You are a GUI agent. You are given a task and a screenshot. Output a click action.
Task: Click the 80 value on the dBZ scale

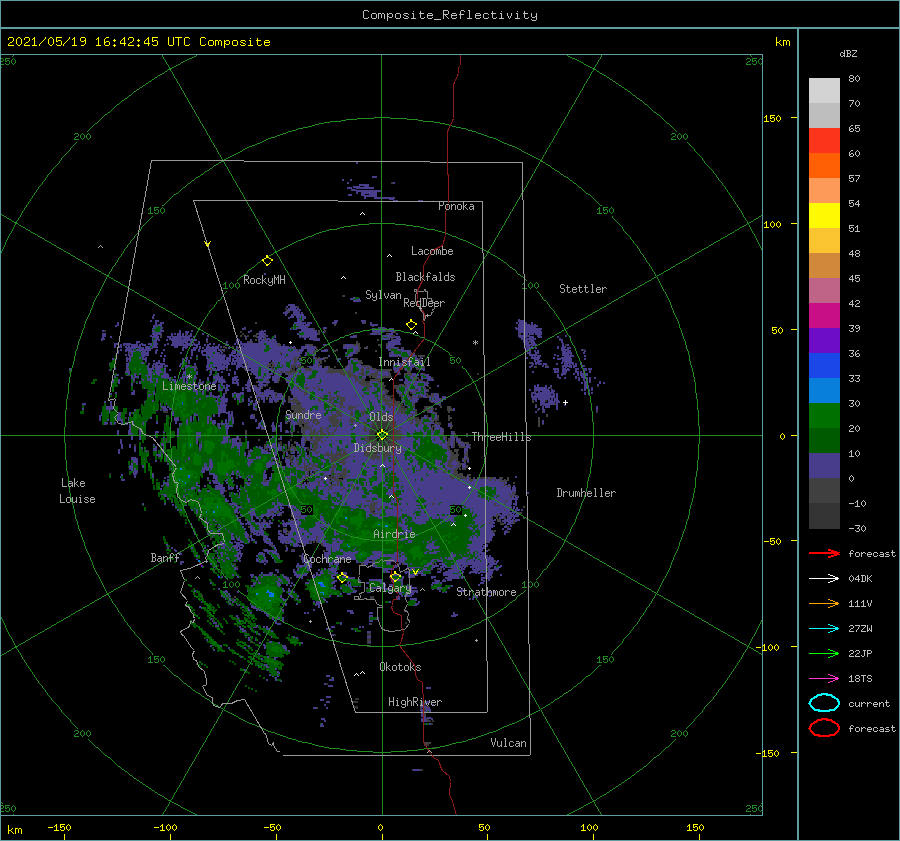point(854,78)
